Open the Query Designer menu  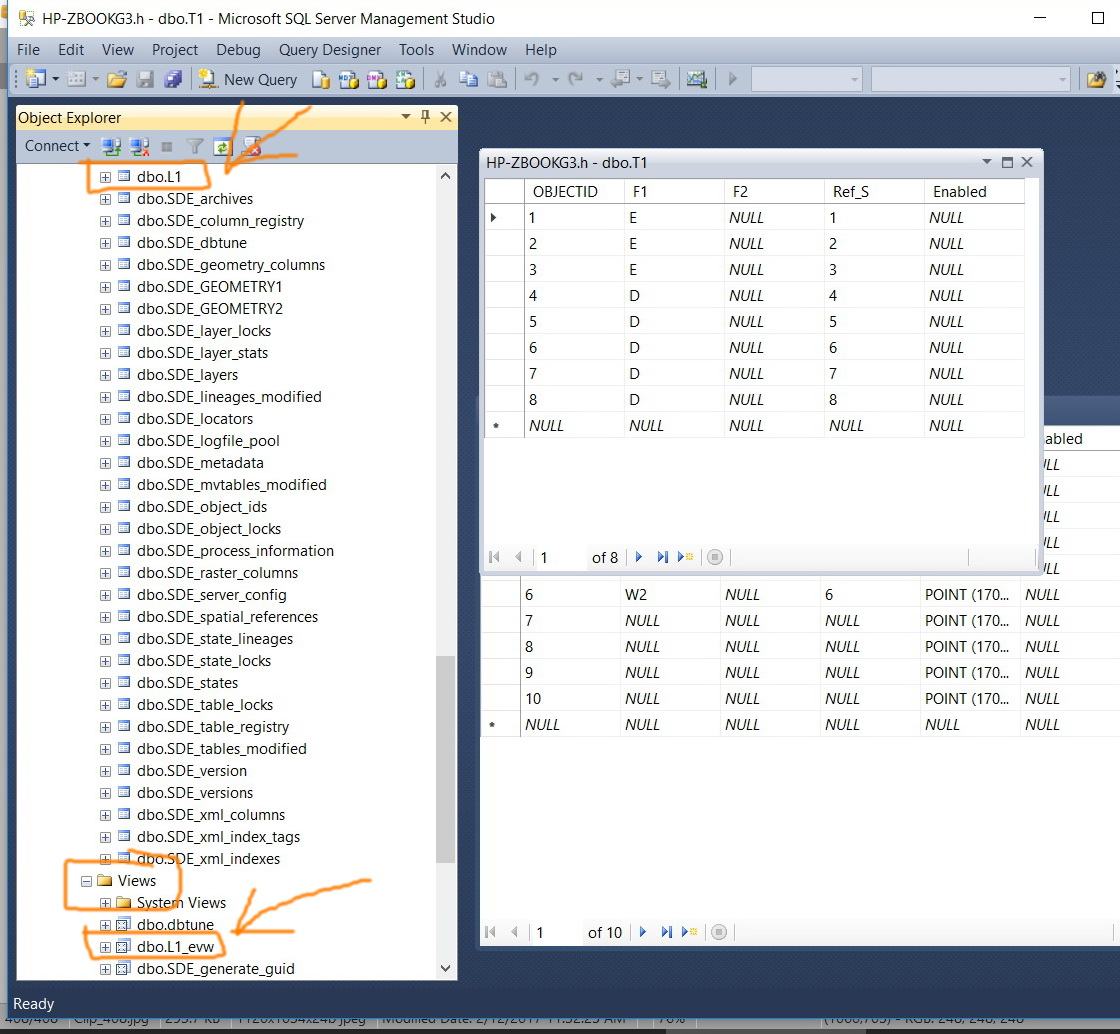pos(329,50)
